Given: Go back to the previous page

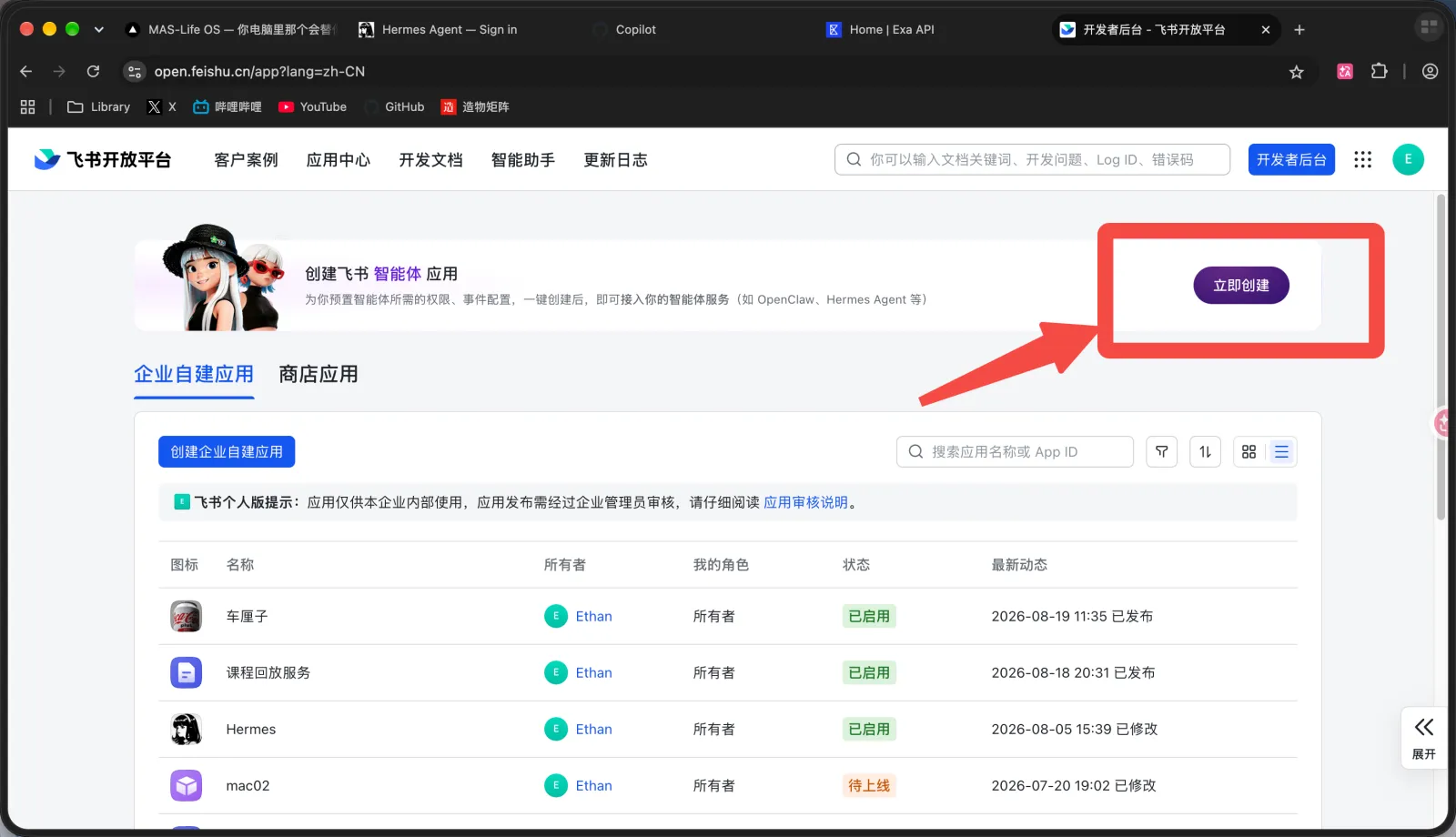Looking at the screenshot, I should tap(25, 71).
